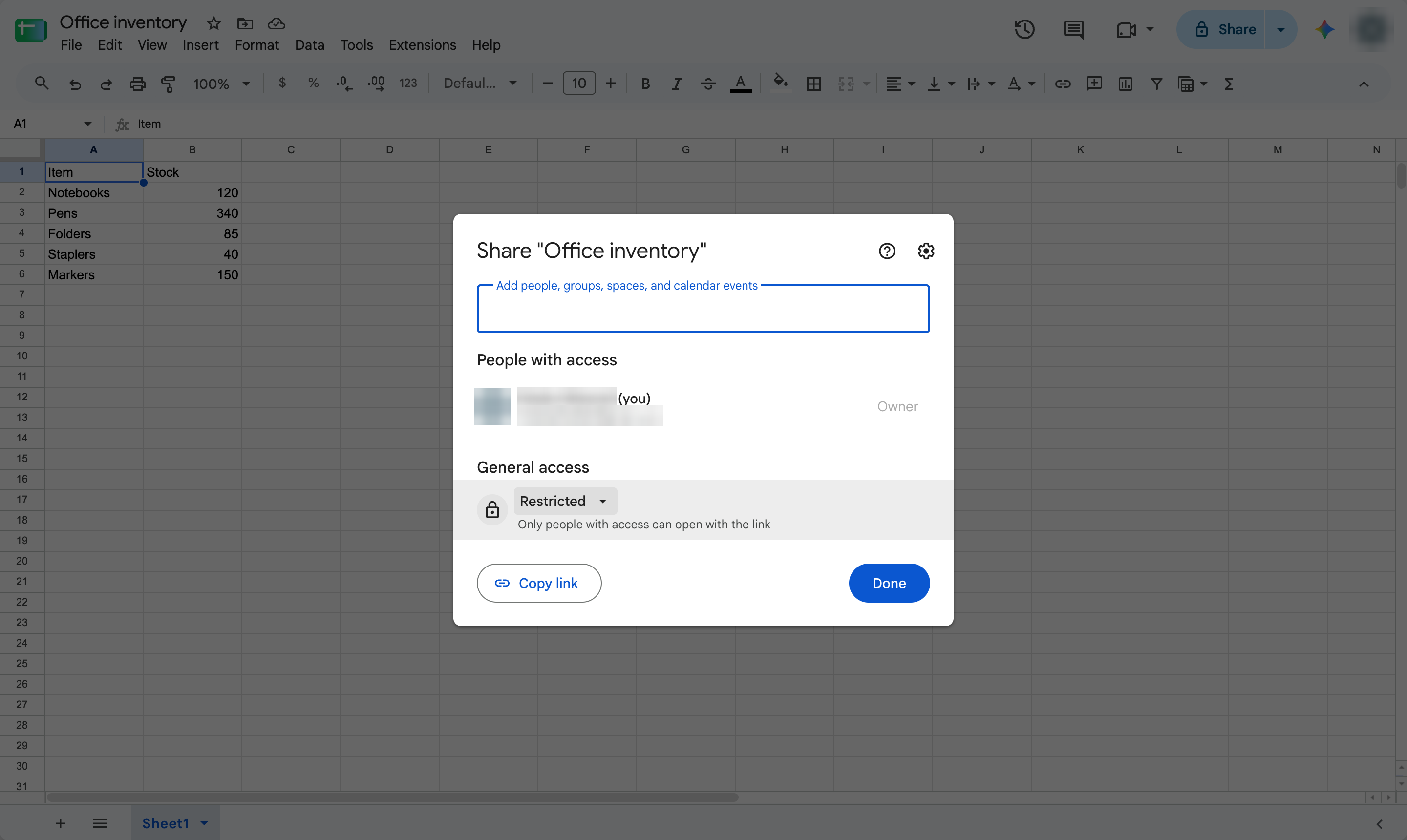Toggle bold formatting

(645, 84)
